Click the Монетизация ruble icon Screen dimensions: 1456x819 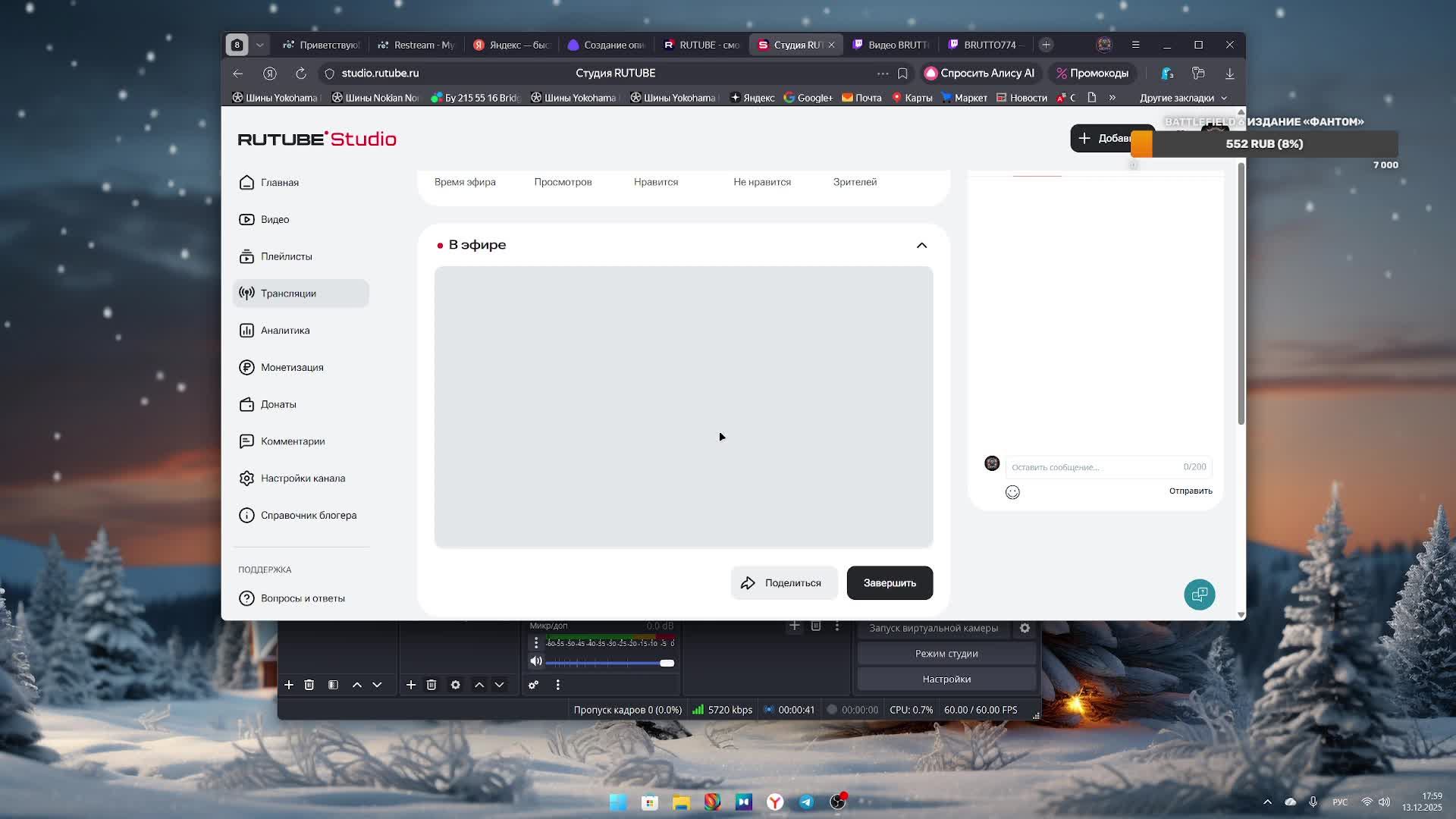coord(246,368)
